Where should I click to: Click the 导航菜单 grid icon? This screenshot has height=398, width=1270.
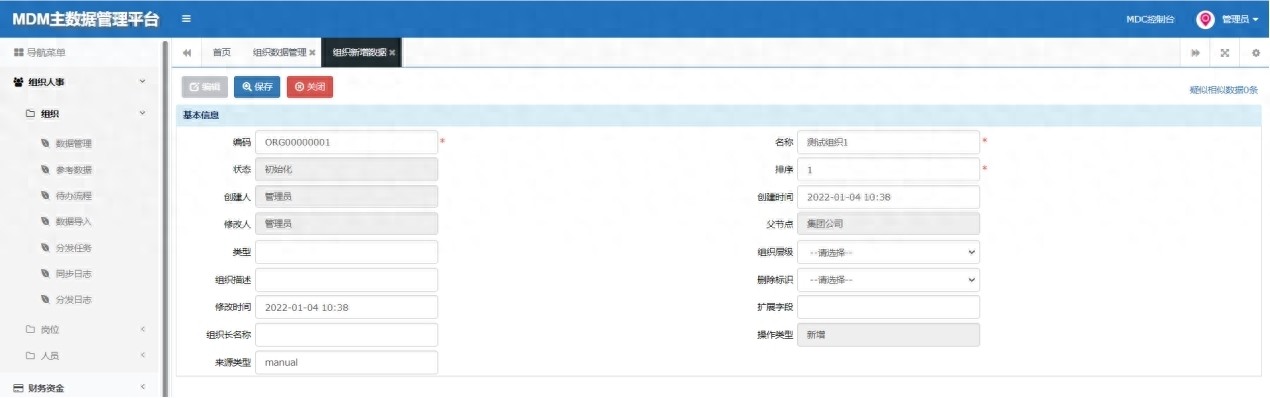pos(18,52)
